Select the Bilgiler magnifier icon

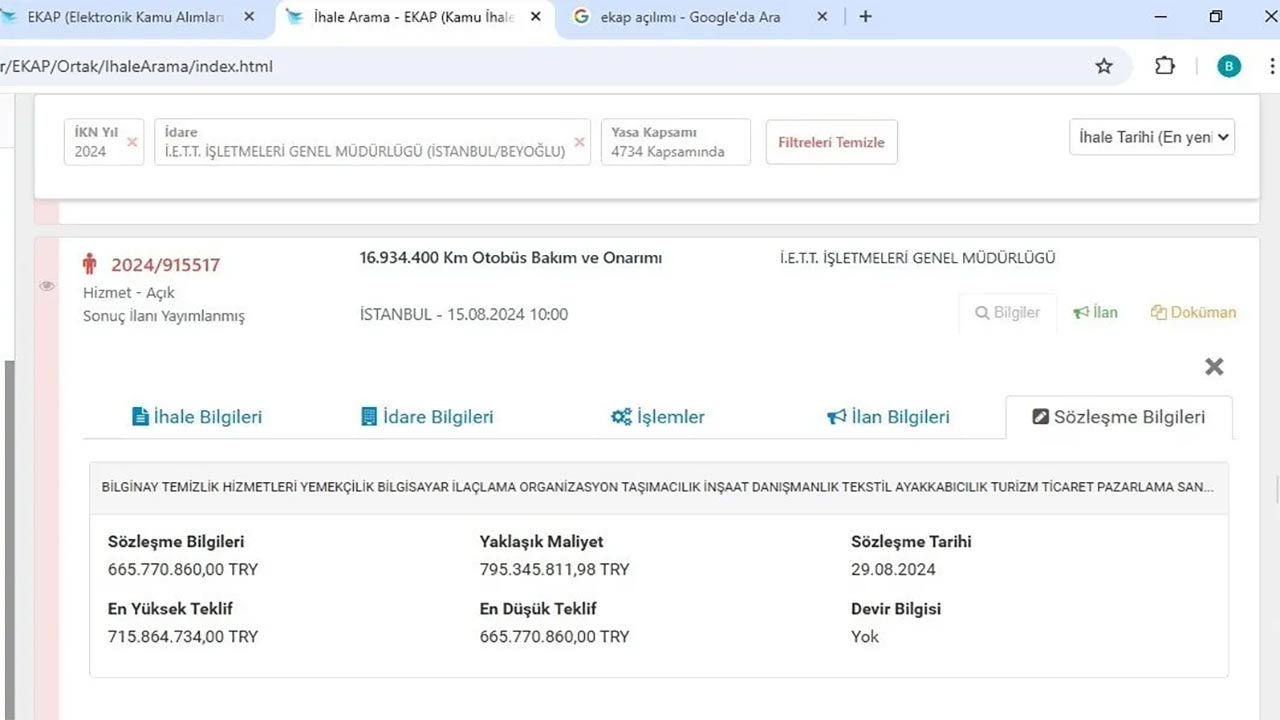coord(982,312)
